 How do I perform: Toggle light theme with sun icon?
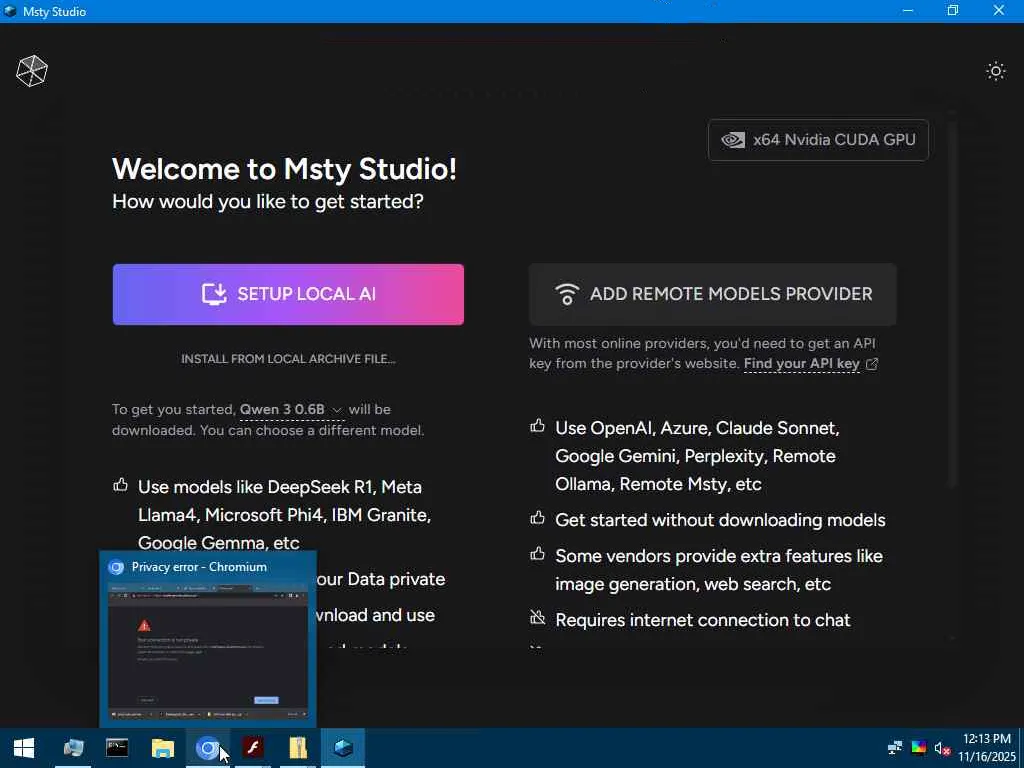pyautogui.click(x=995, y=71)
